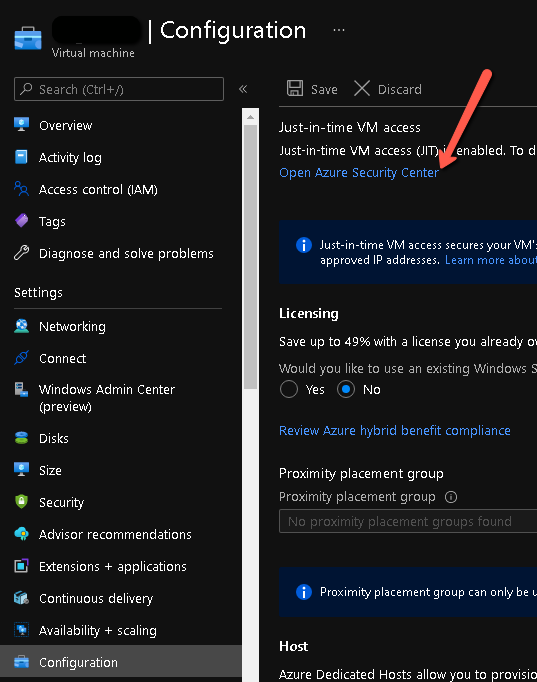Click the Availability + scaling icon
This screenshot has width=537, height=682.
tap(21, 630)
